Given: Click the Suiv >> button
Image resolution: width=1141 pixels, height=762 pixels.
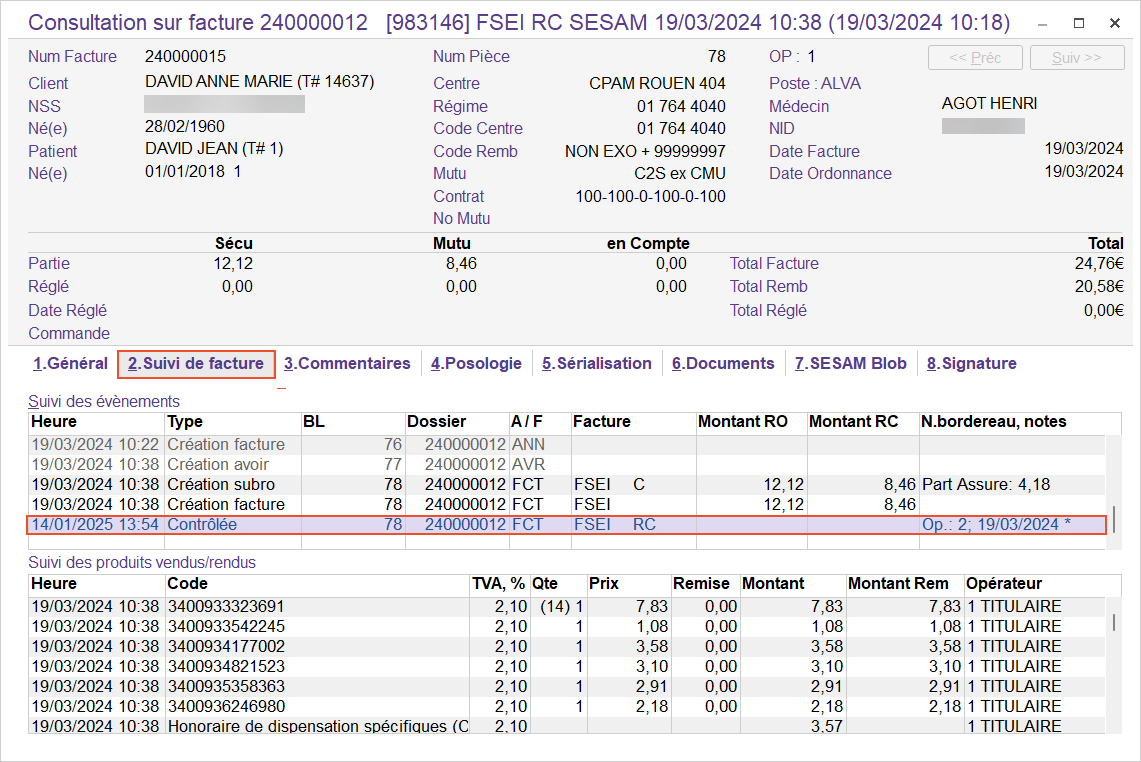Looking at the screenshot, I should tap(1076, 58).
